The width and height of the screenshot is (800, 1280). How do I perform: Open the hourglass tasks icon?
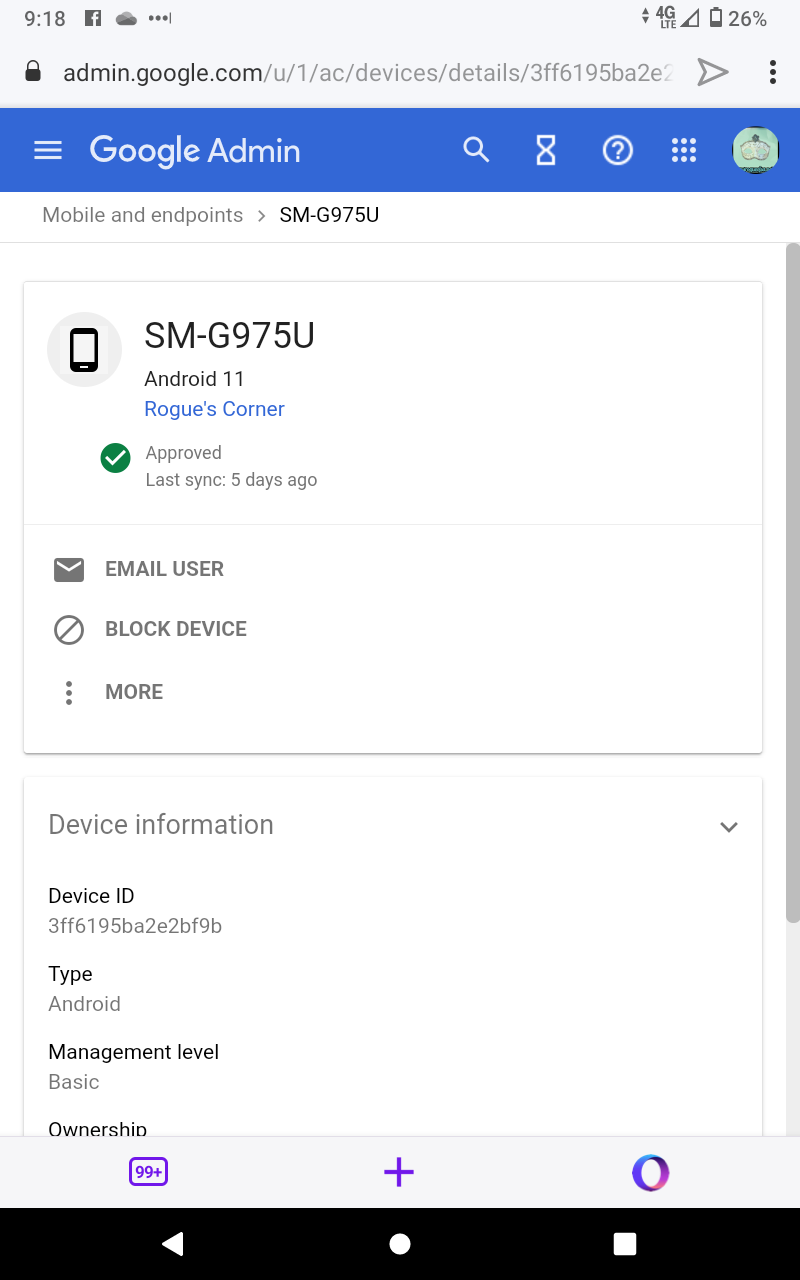click(545, 150)
